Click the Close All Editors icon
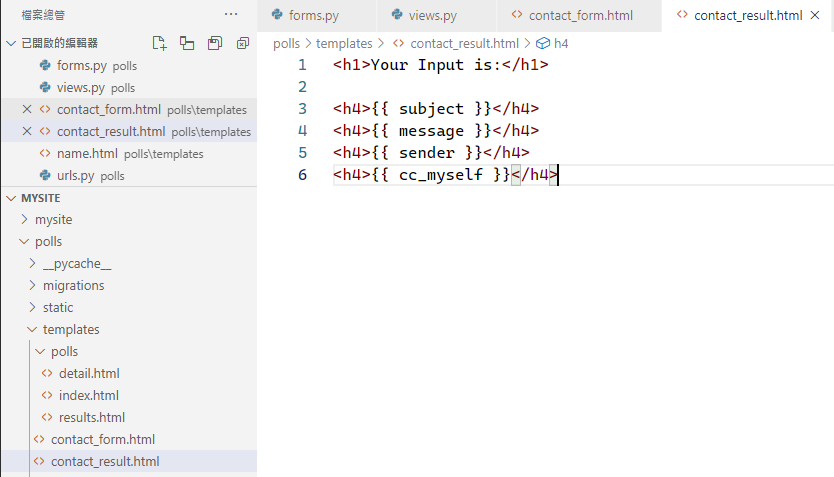The width and height of the screenshot is (834, 477). tap(243, 43)
